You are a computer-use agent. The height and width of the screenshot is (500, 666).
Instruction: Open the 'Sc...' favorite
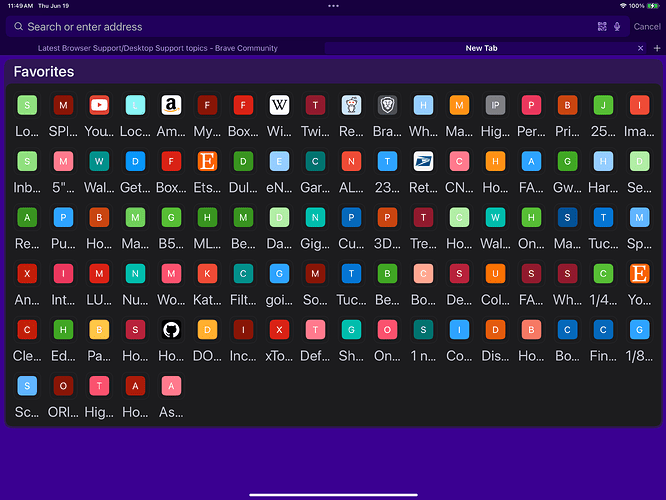coord(27,386)
